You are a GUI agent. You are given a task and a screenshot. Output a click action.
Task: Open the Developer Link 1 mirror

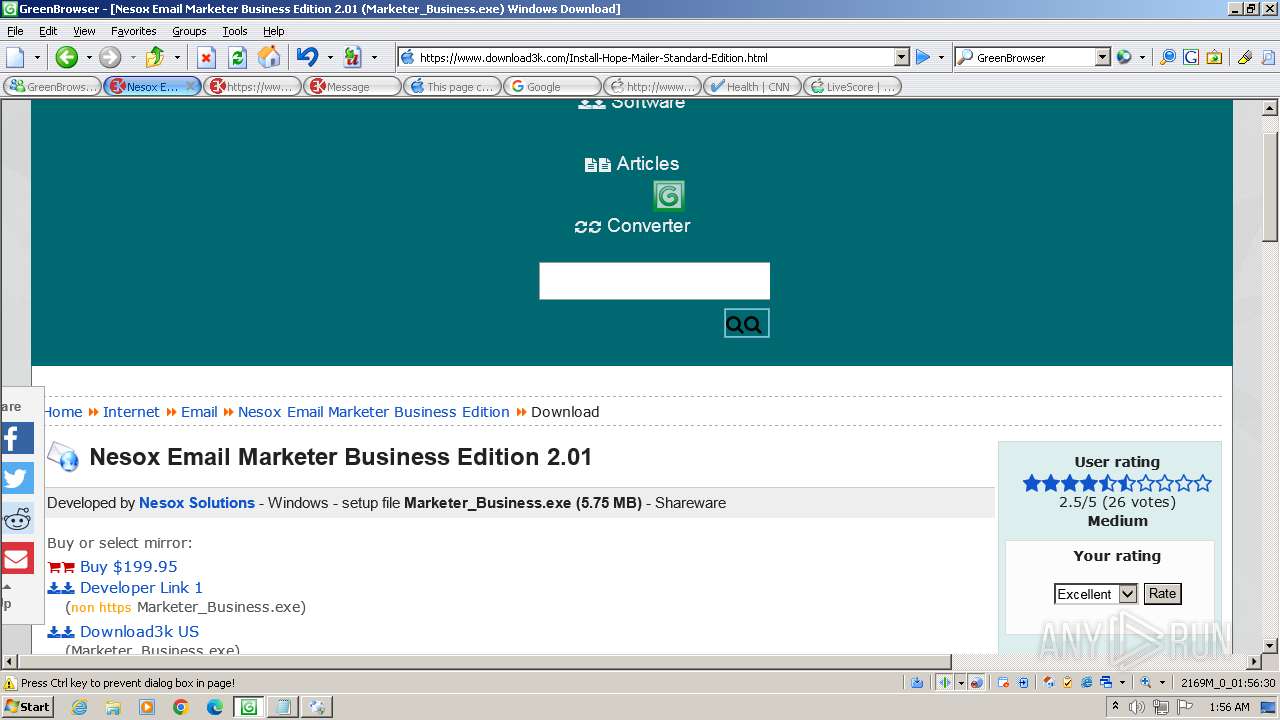[141, 587]
